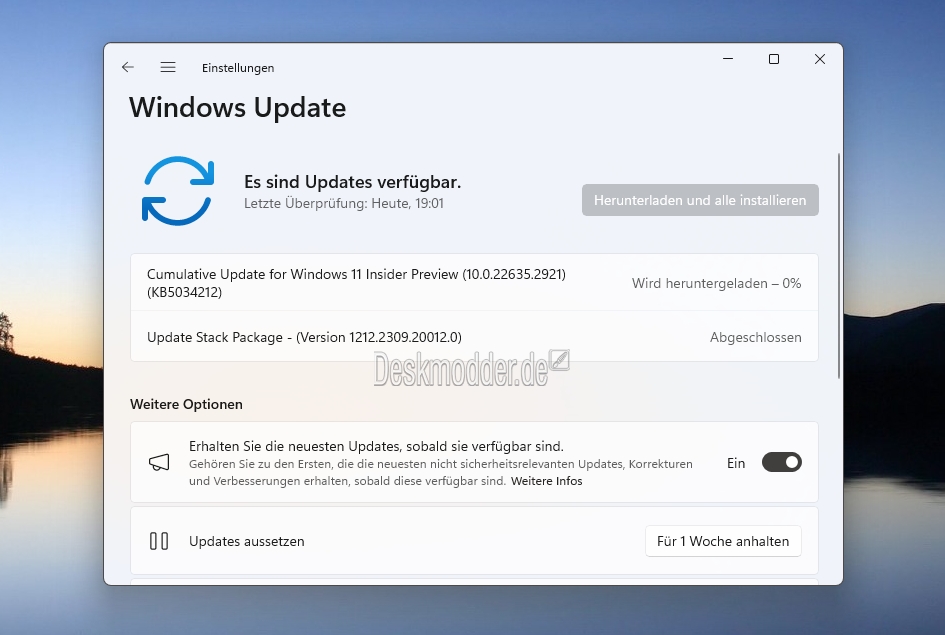Close the Einstellungen window
This screenshot has height=635, width=945.
point(820,59)
